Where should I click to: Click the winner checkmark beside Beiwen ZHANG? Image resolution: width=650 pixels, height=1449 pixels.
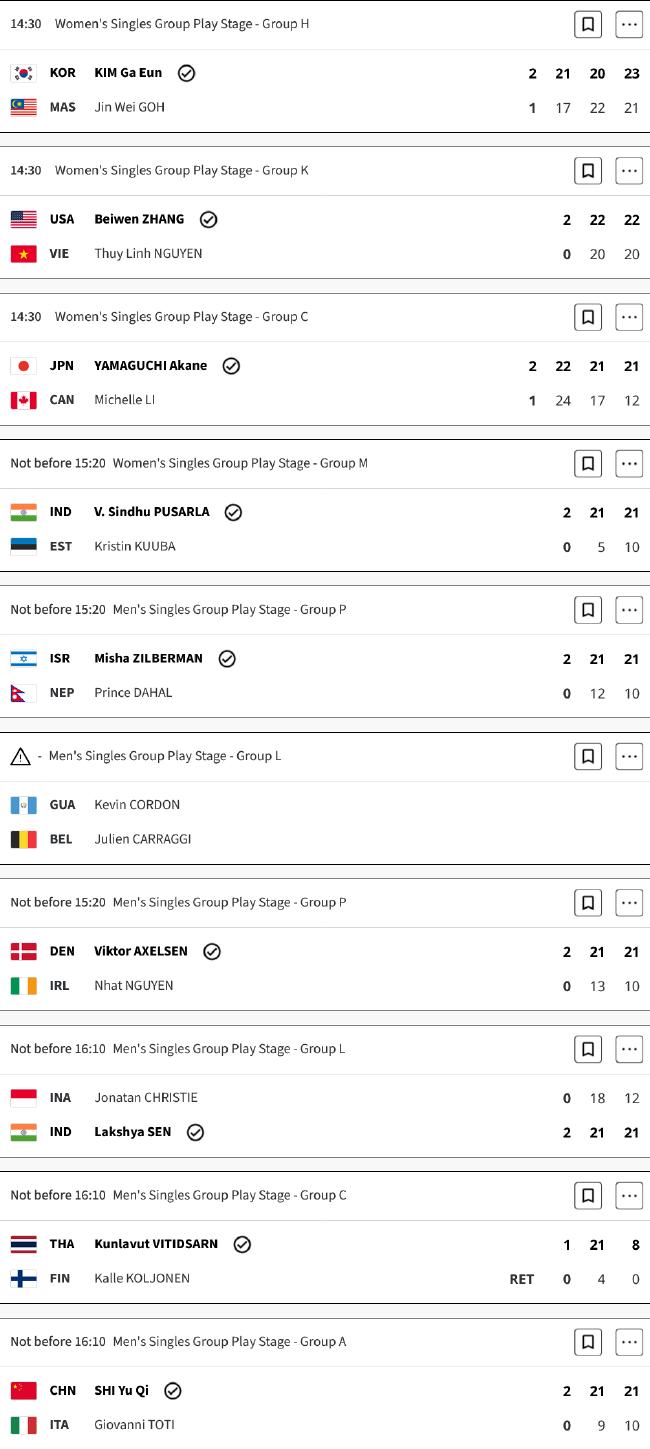pos(208,220)
